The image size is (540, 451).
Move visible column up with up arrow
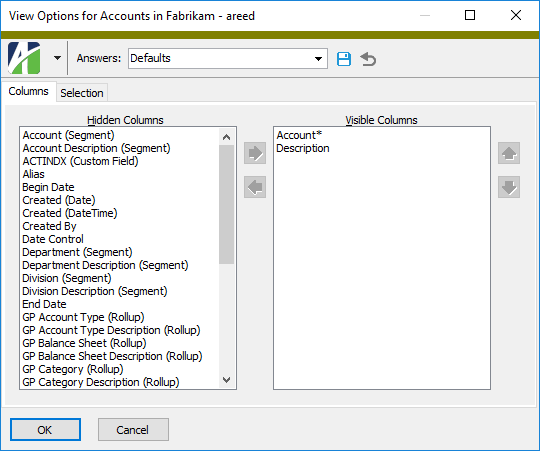509,153
